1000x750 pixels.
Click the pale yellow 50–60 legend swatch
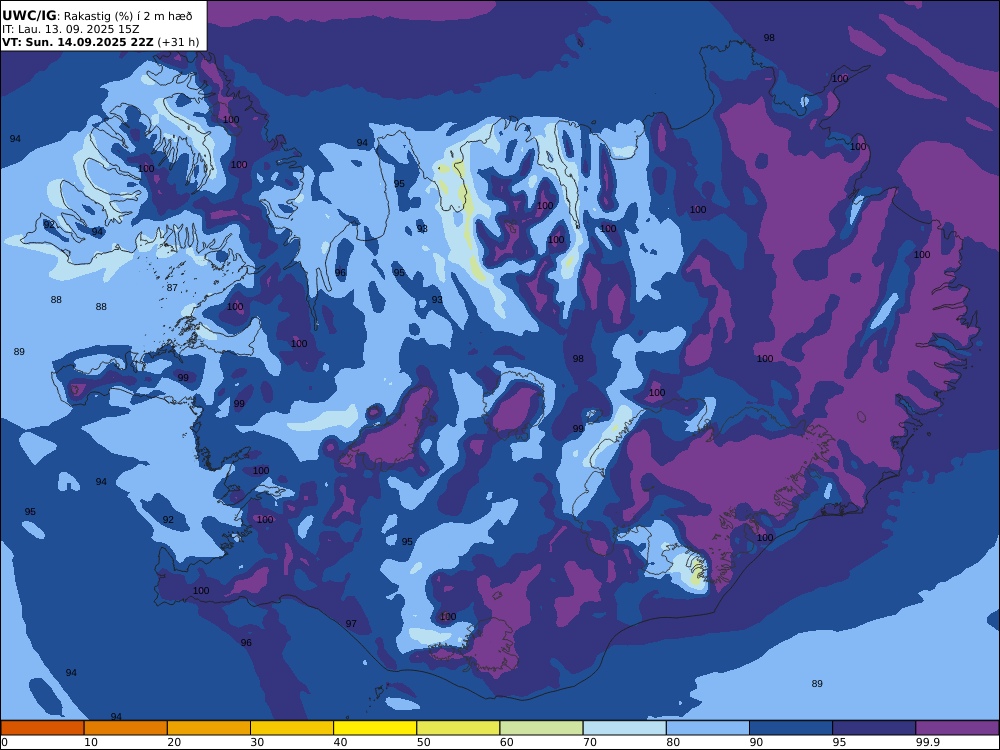[x=458, y=728]
